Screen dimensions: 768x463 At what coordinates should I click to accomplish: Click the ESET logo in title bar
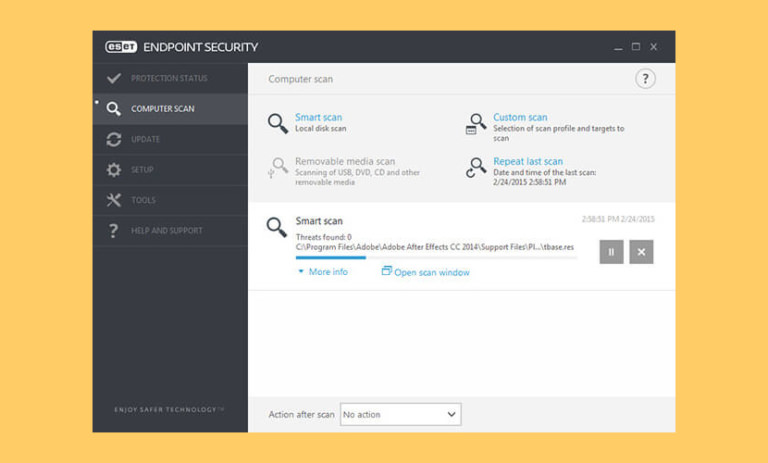click(121, 47)
